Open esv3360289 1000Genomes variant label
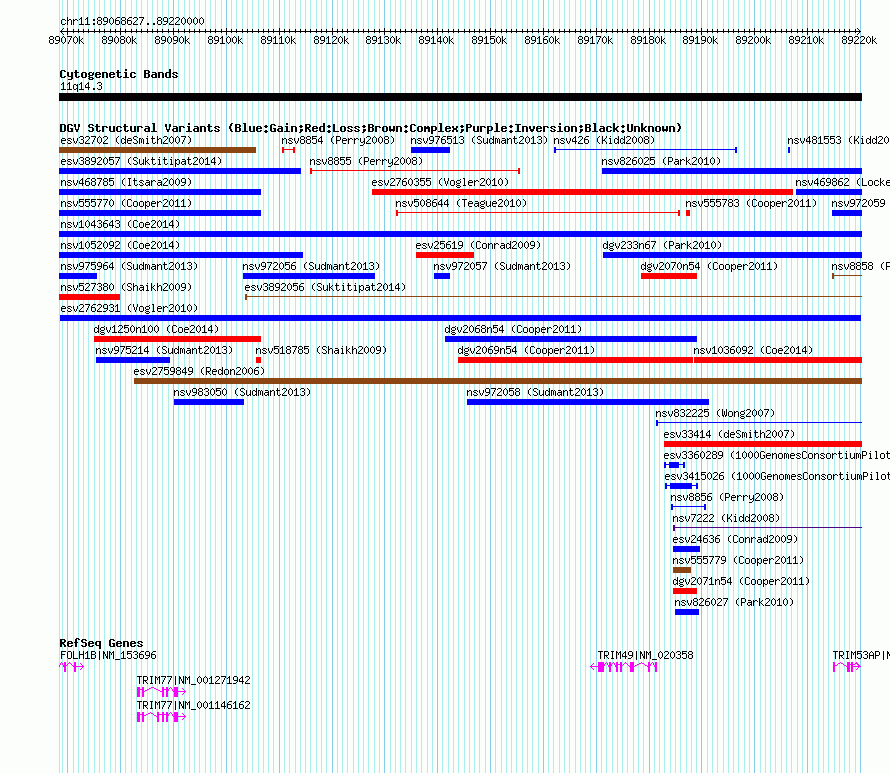 [x=776, y=455]
